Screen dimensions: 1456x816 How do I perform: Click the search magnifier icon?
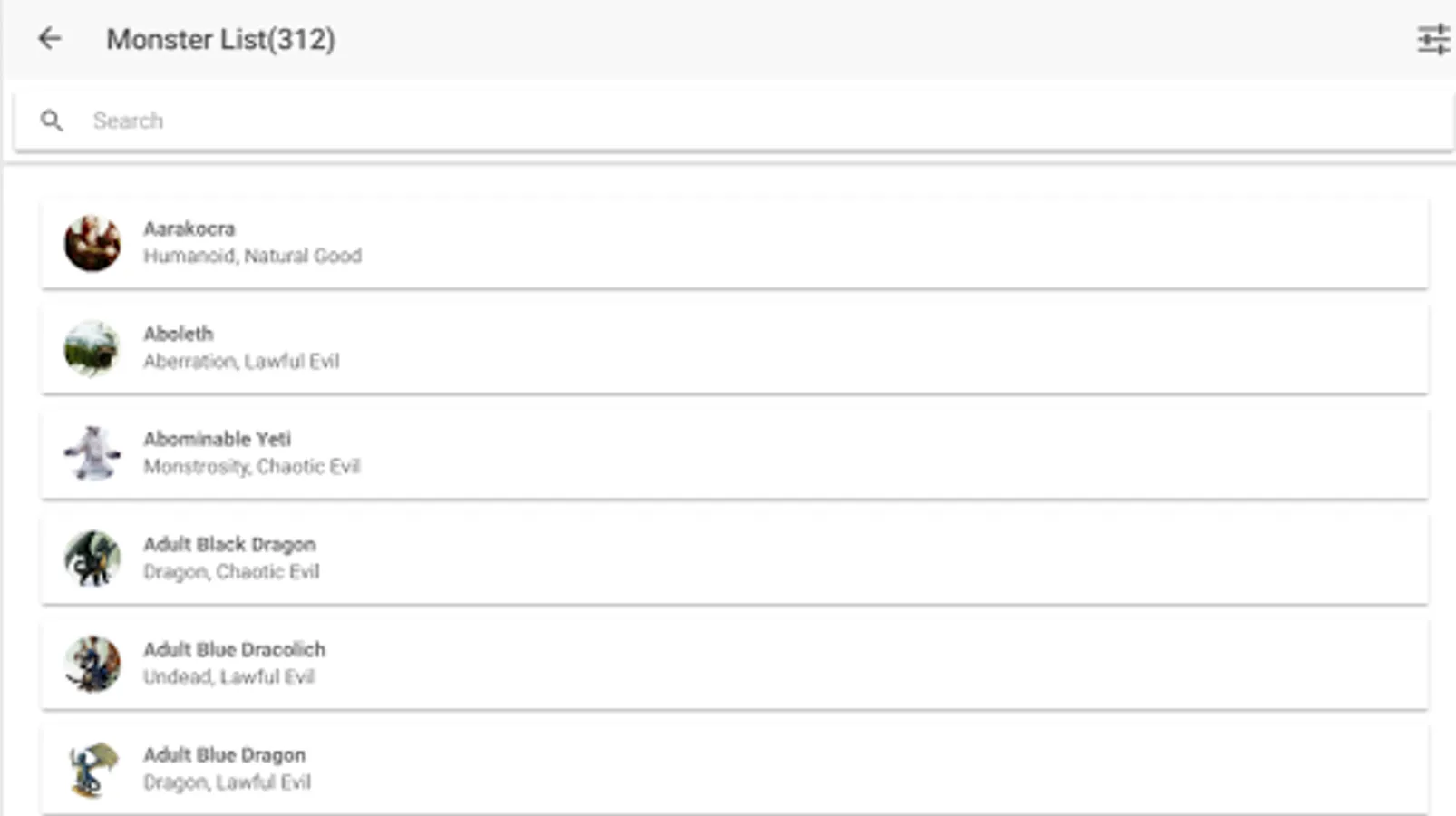point(52,121)
